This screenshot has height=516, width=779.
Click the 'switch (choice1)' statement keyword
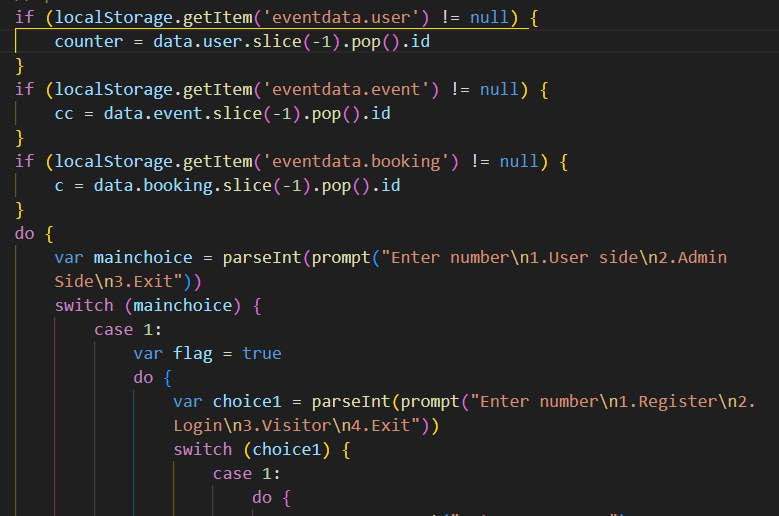[202, 449]
